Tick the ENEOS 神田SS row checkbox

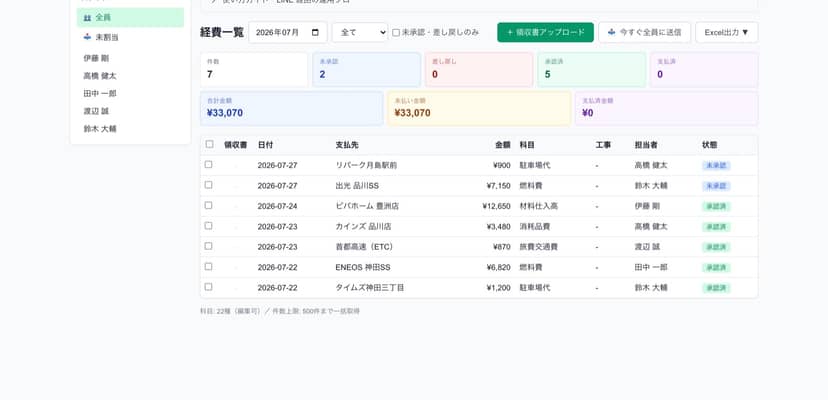(x=209, y=266)
